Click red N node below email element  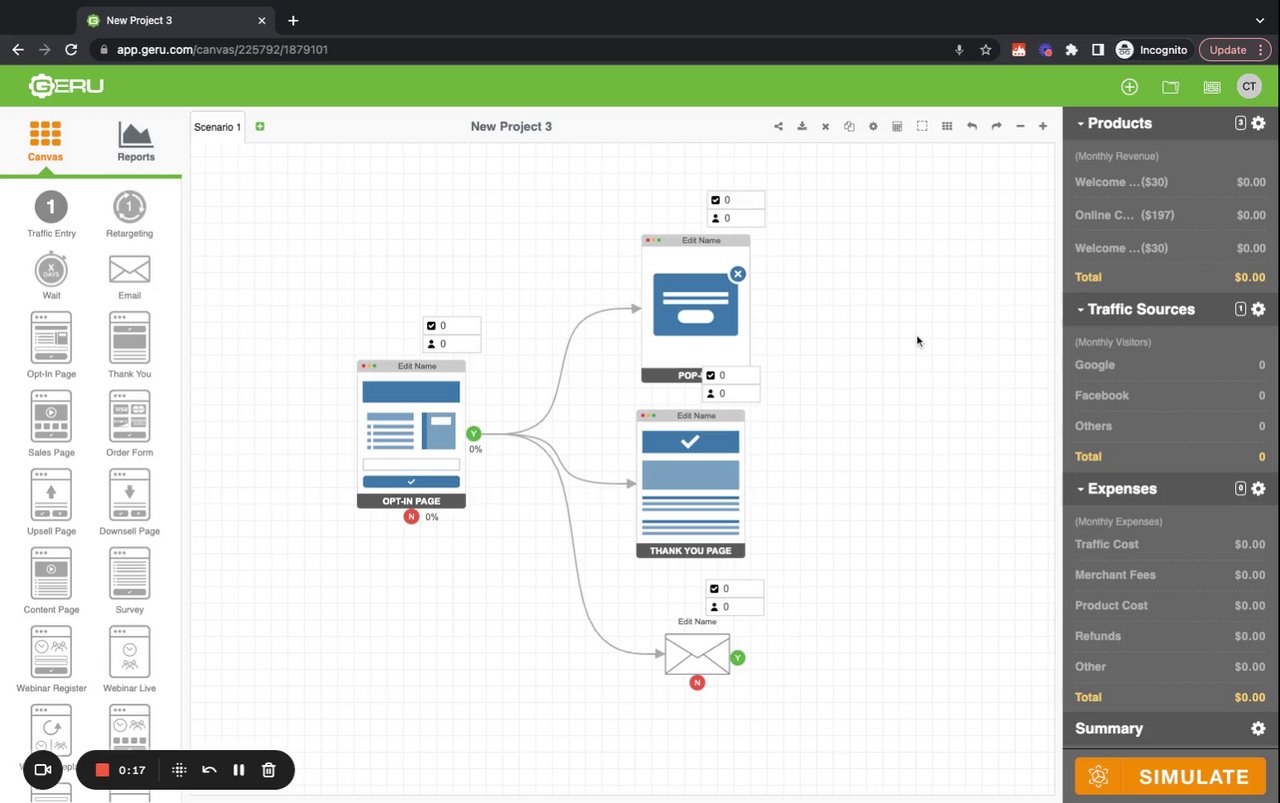point(697,682)
